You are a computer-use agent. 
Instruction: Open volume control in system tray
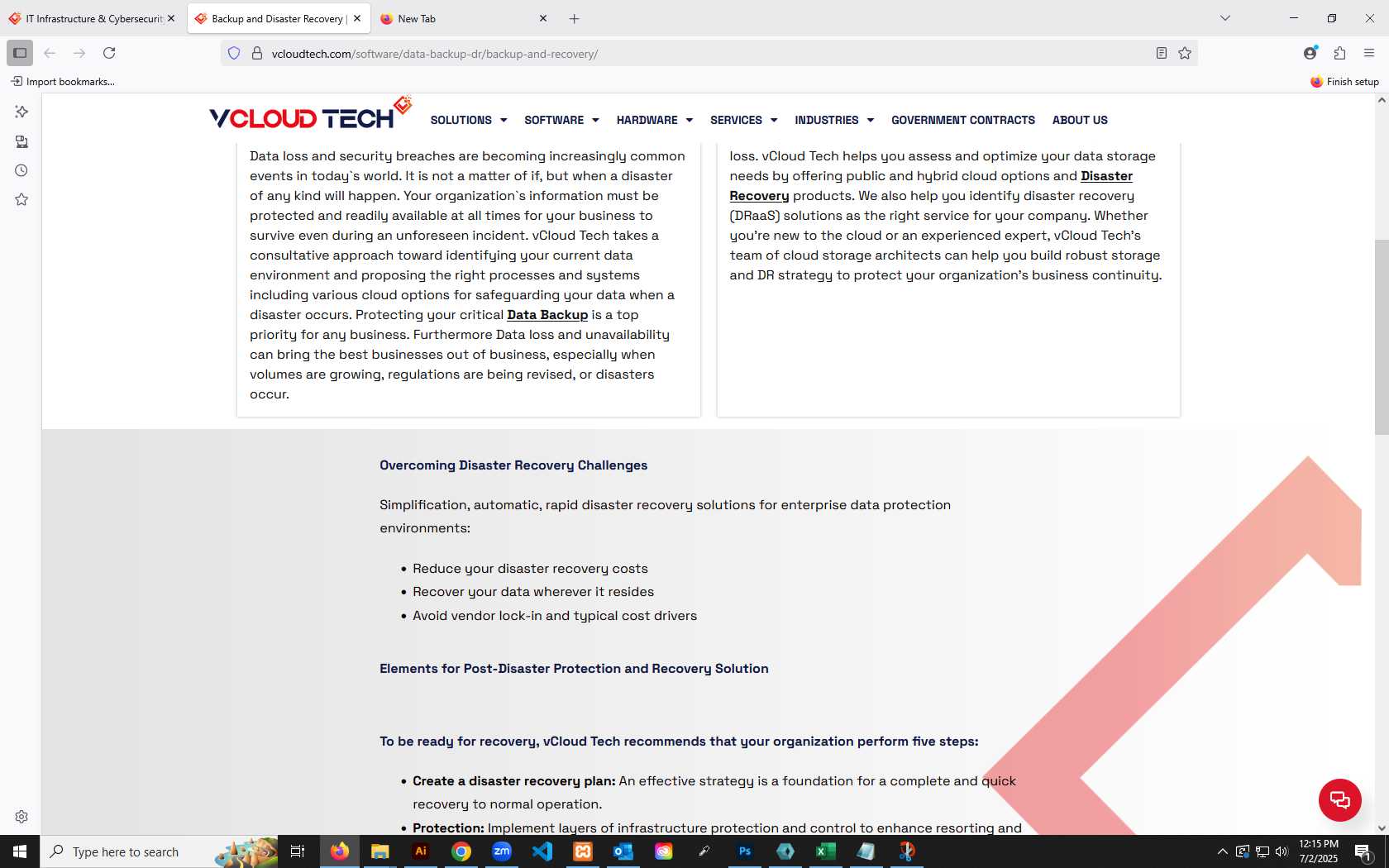click(1282, 851)
